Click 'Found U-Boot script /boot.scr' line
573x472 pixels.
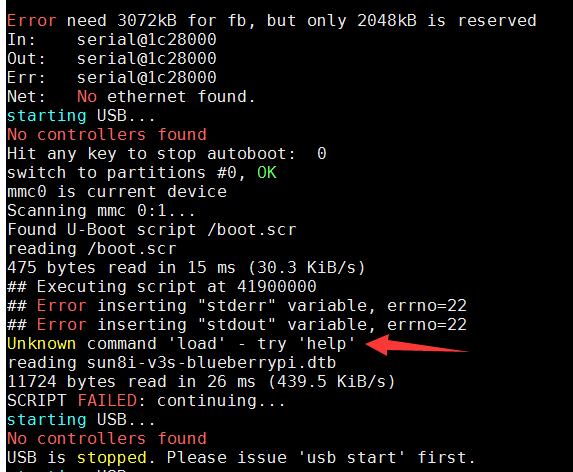[152, 230]
